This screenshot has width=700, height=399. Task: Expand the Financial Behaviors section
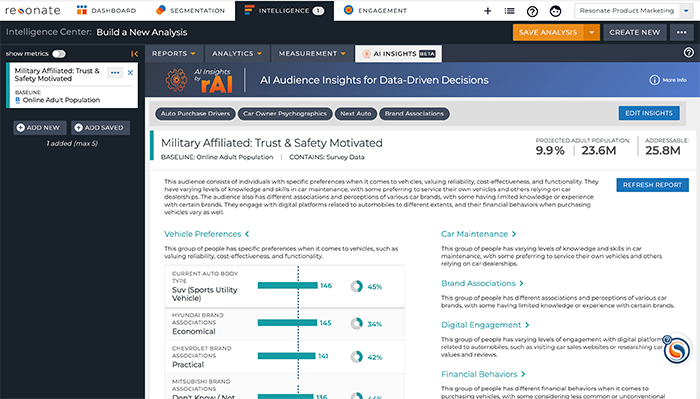click(483, 374)
